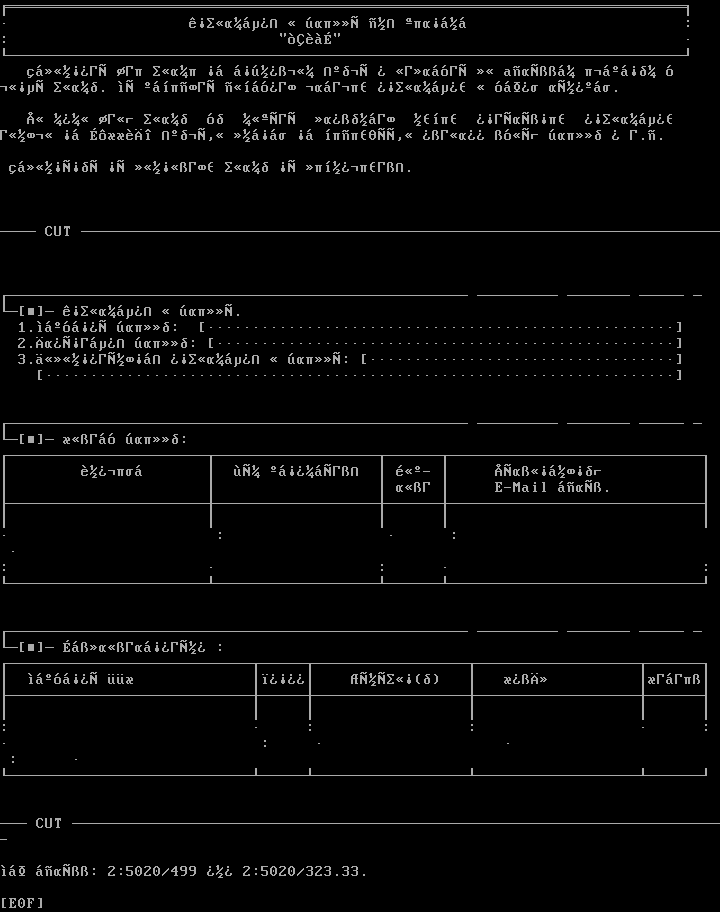Image resolution: width=720 pixels, height=912 pixels.
Task: Click the dotted input field on line 1
Action: click(440, 327)
